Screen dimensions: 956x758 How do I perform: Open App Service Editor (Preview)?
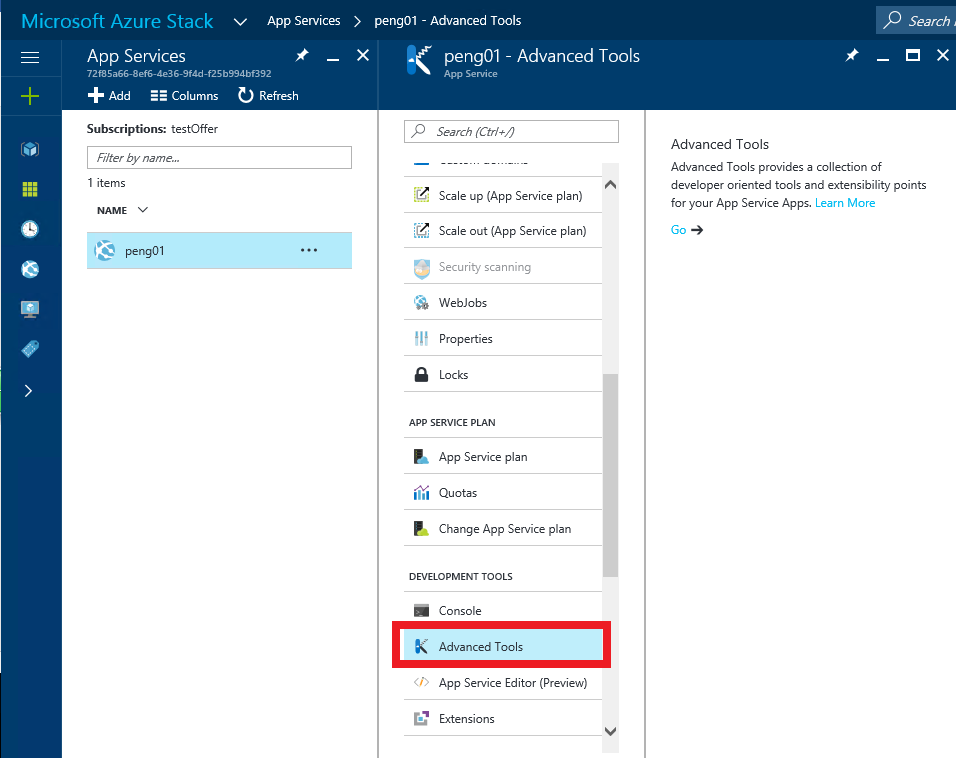tap(503, 682)
